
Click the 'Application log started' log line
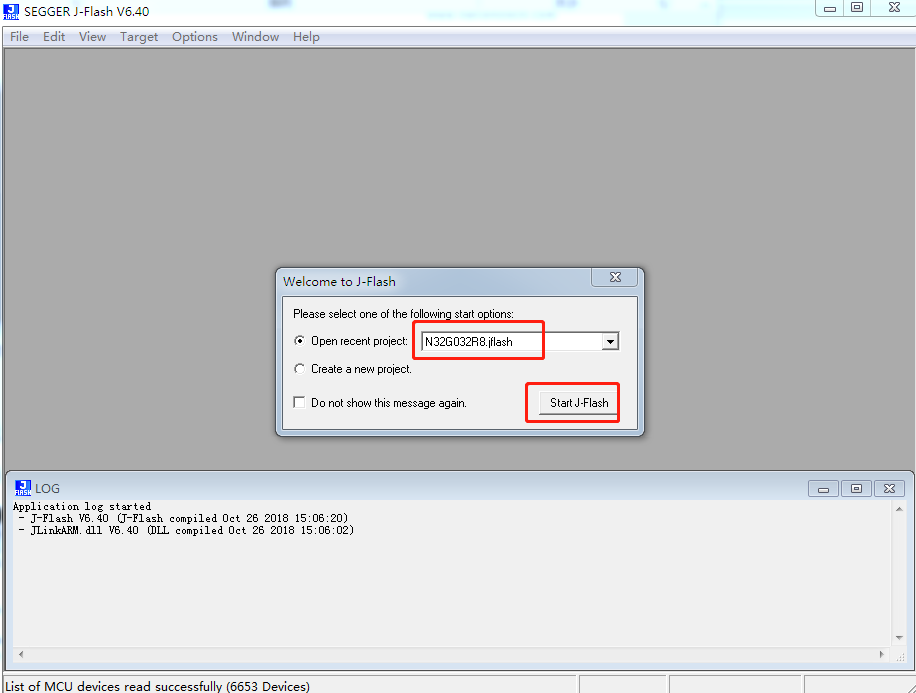pyautogui.click(x=82, y=507)
